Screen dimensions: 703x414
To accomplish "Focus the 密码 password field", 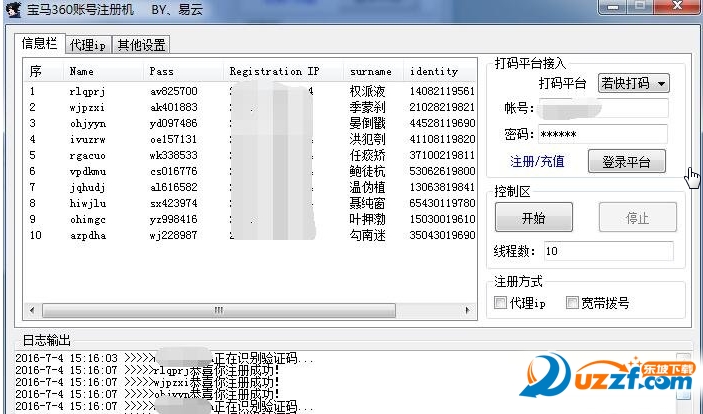I will point(603,135).
